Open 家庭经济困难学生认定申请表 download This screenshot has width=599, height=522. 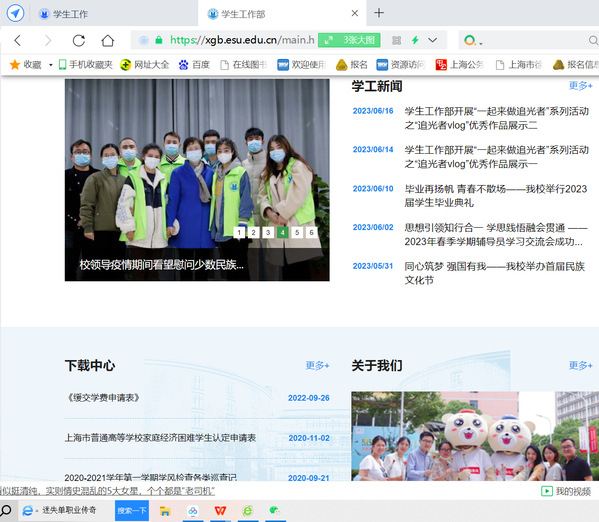click(160, 438)
